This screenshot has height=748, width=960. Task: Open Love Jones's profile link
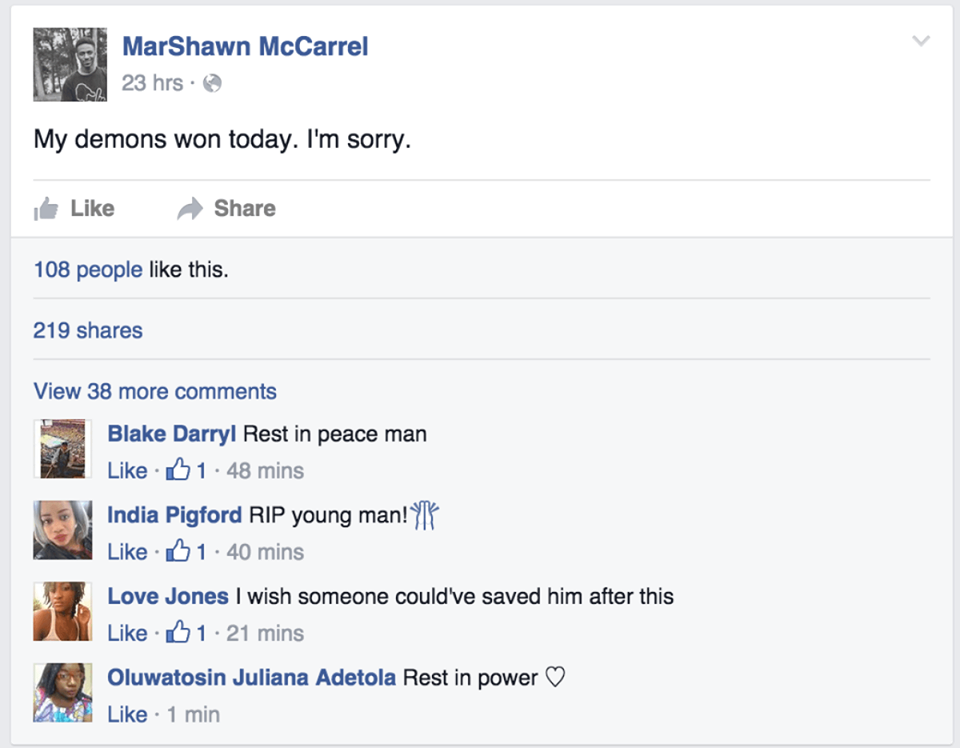(168, 596)
